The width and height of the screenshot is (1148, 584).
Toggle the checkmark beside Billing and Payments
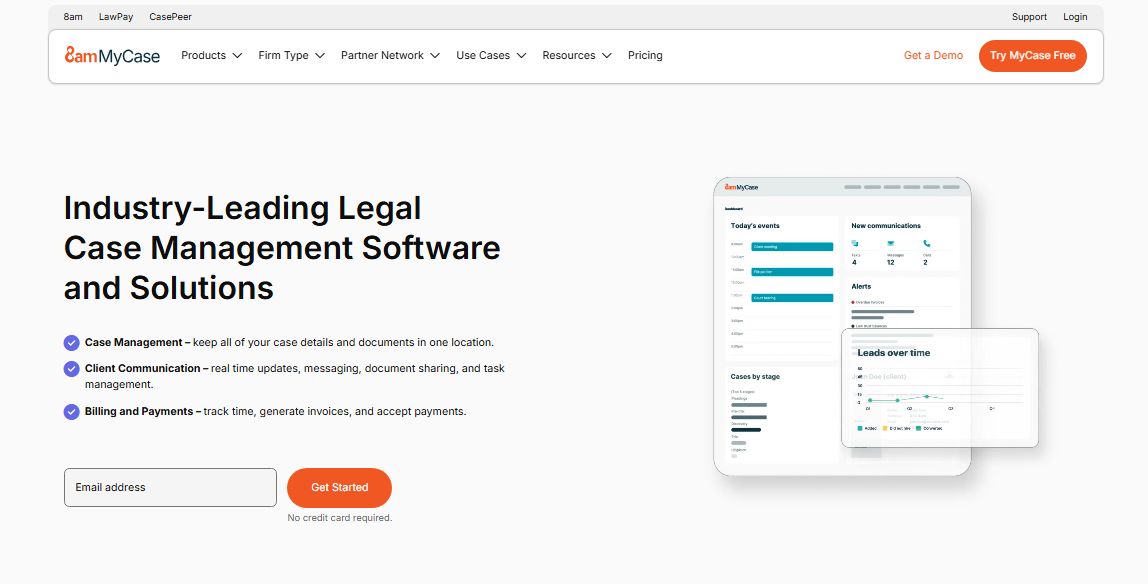pyautogui.click(x=71, y=411)
